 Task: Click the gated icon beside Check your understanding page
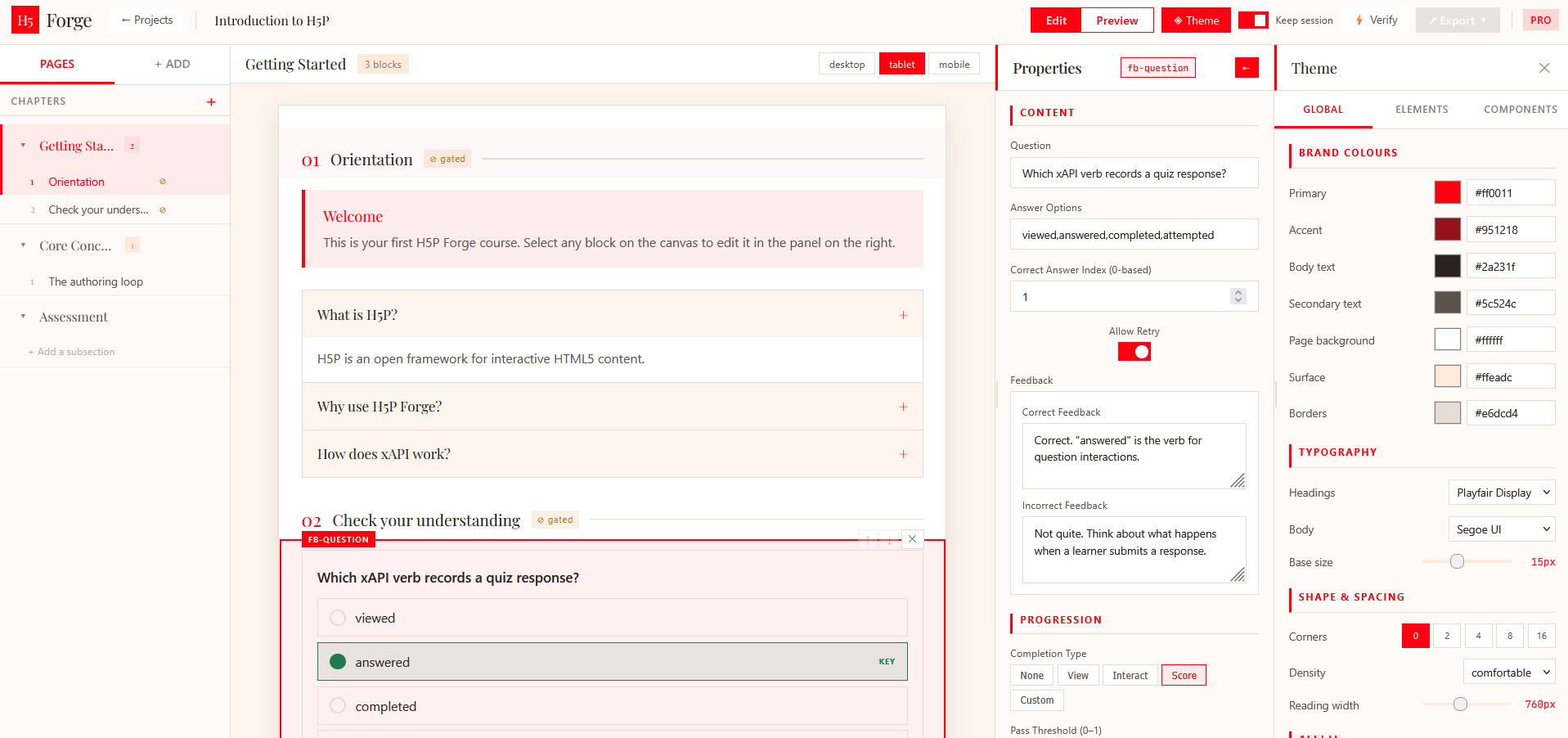(163, 210)
